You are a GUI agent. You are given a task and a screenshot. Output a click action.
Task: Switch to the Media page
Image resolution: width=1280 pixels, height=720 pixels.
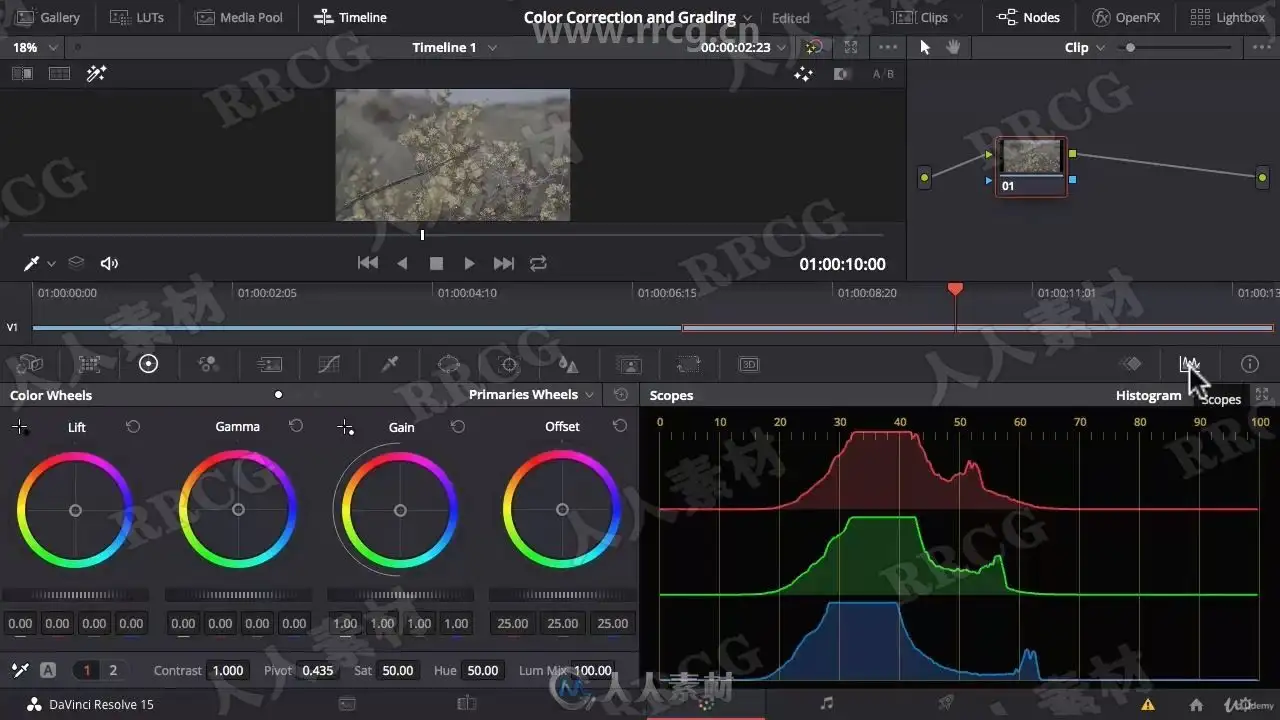[x=347, y=704]
